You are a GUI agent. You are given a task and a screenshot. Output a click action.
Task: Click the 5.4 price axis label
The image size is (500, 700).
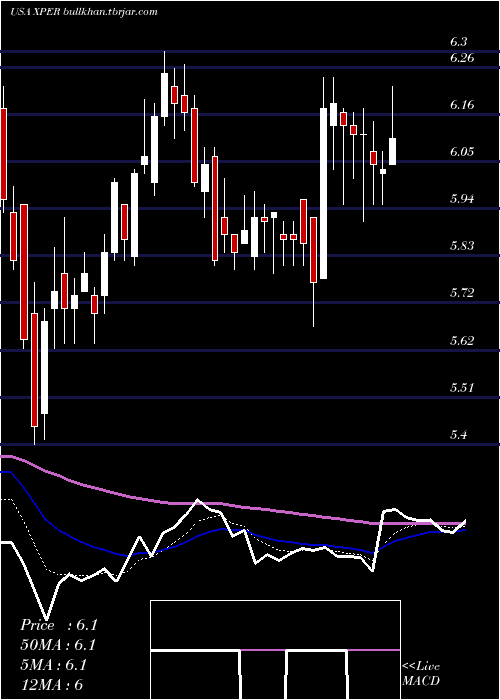pyautogui.click(x=459, y=434)
